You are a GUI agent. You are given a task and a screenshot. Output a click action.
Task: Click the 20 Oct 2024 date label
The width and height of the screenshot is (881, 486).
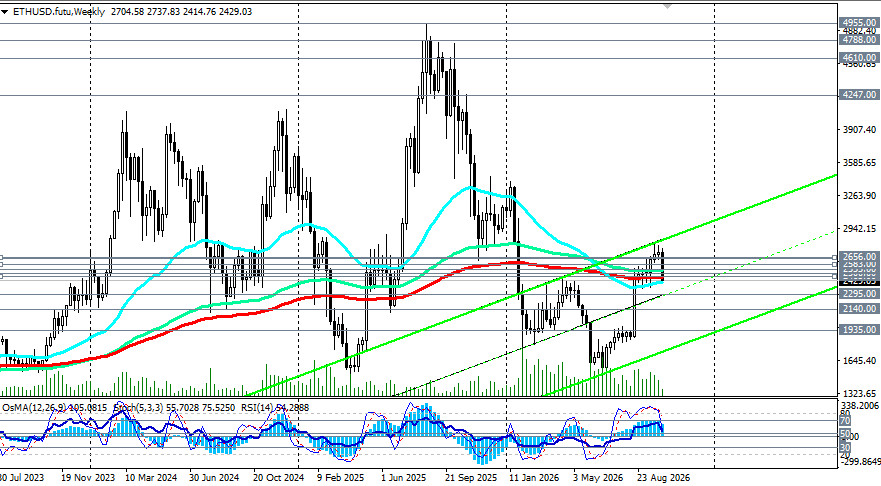pyautogui.click(x=279, y=478)
